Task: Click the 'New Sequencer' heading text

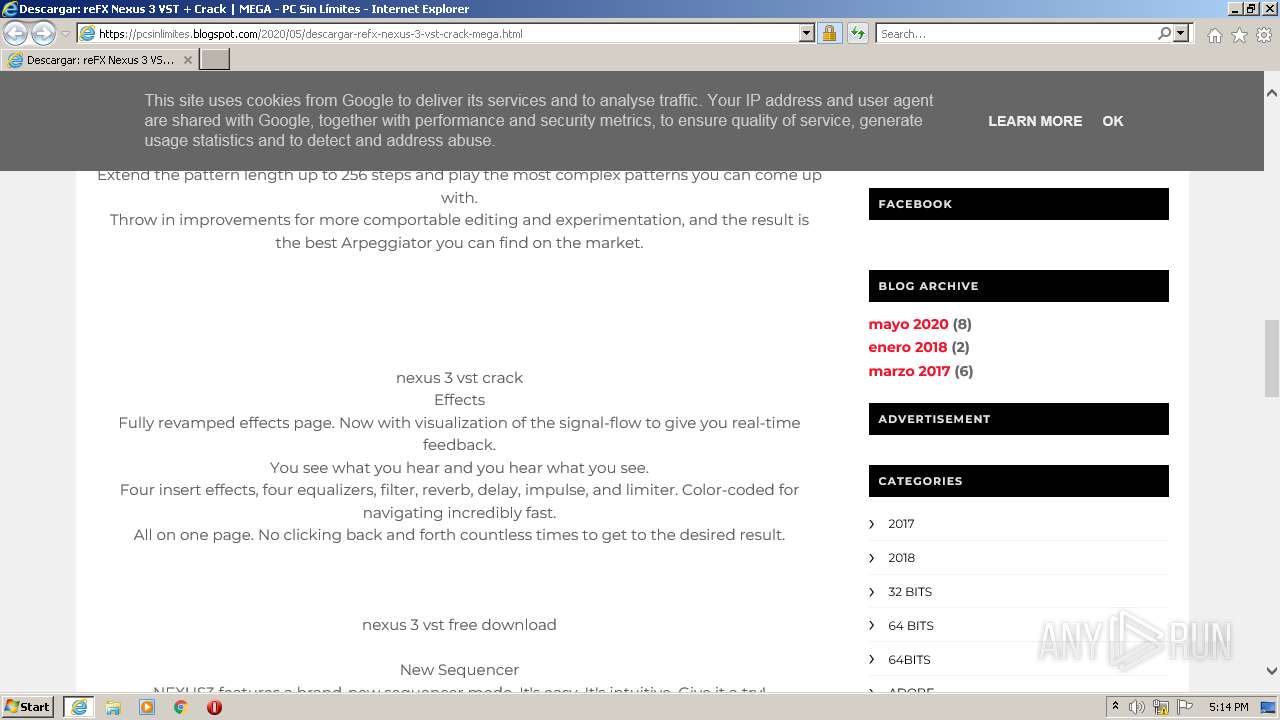Action: 459,670
